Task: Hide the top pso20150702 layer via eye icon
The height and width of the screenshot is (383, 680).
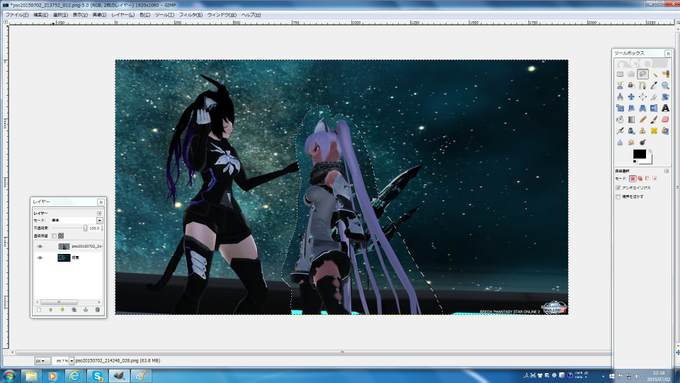Action: (x=40, y=246)
